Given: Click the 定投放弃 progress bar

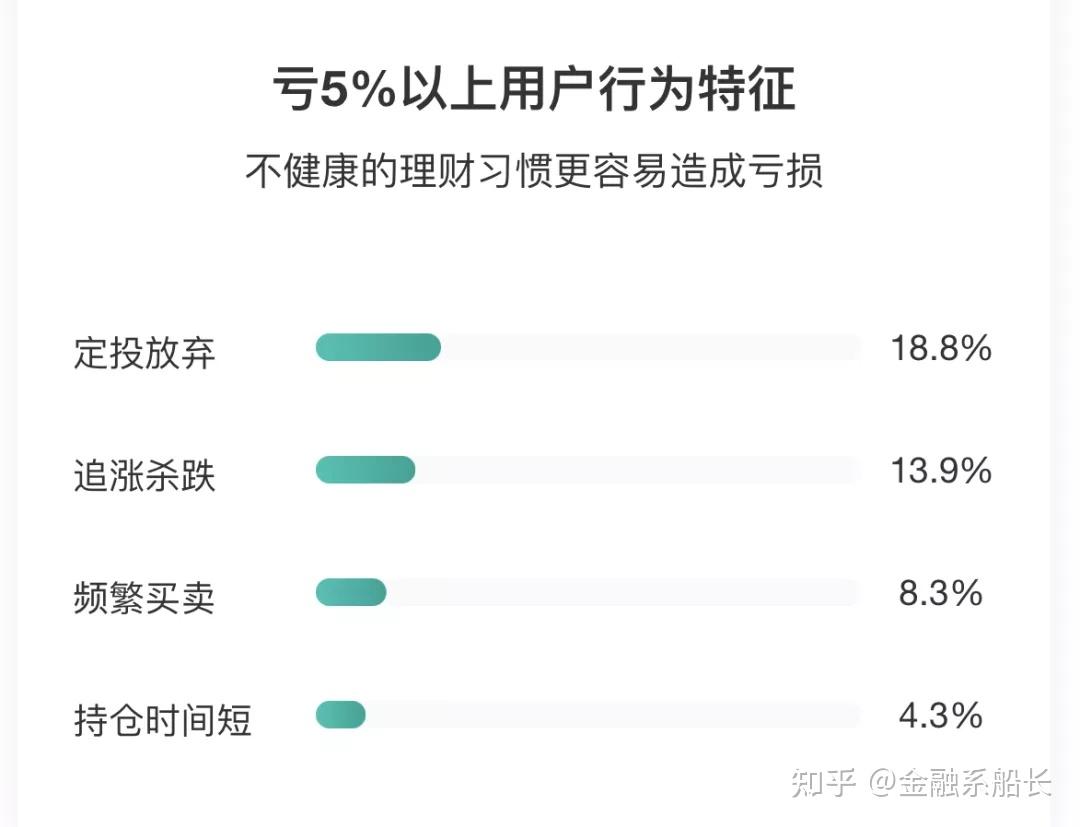Looking at the screenshot, I should 378,347.
